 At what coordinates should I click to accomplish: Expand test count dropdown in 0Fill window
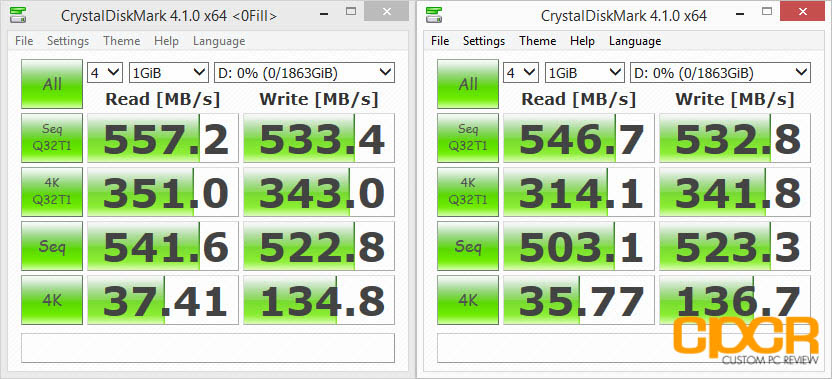pos(105,73)
